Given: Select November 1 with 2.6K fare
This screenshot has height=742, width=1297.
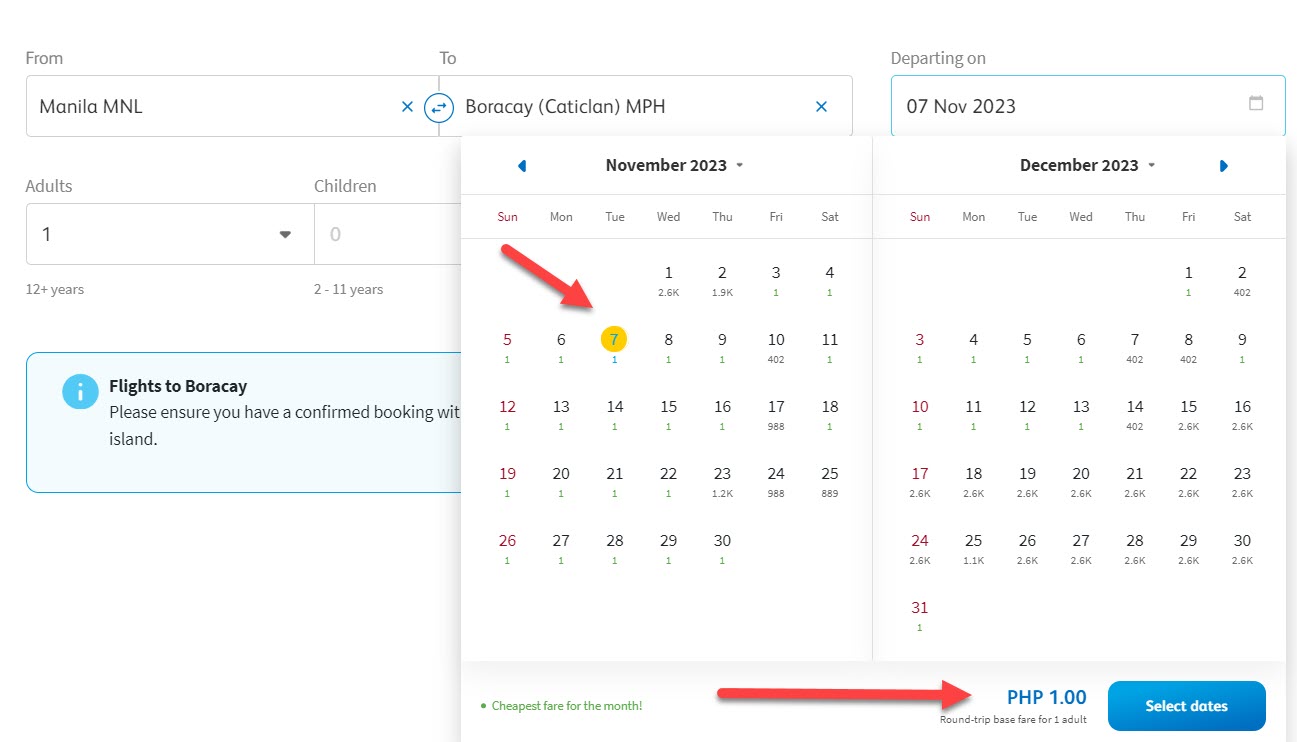Looking at the screenshot, I should click(x=668, y=277).
